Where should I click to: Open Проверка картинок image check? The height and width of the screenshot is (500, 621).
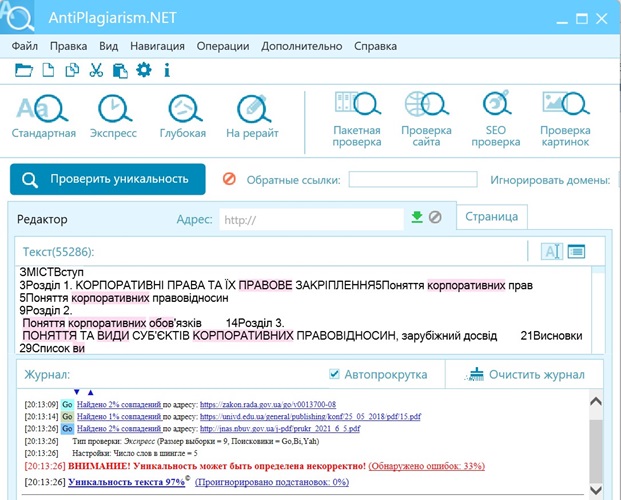click(x=565, y=119)
